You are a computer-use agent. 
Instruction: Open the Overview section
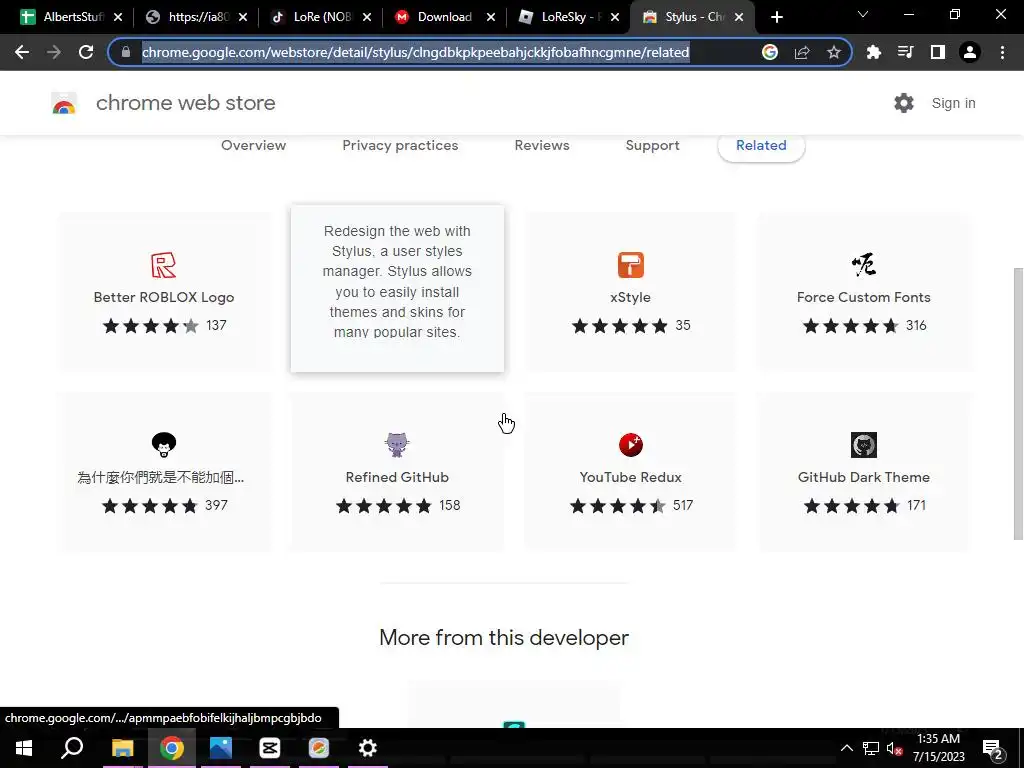pos(253,145)
